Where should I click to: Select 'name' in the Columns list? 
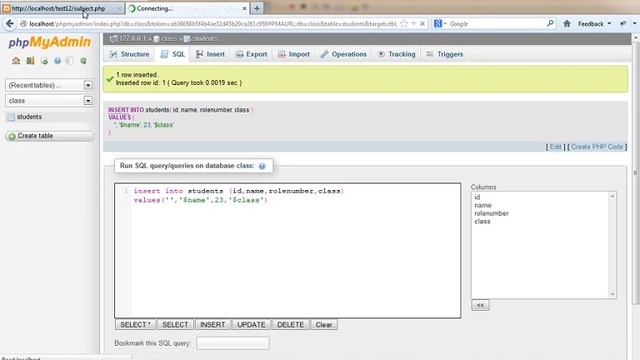483,205
